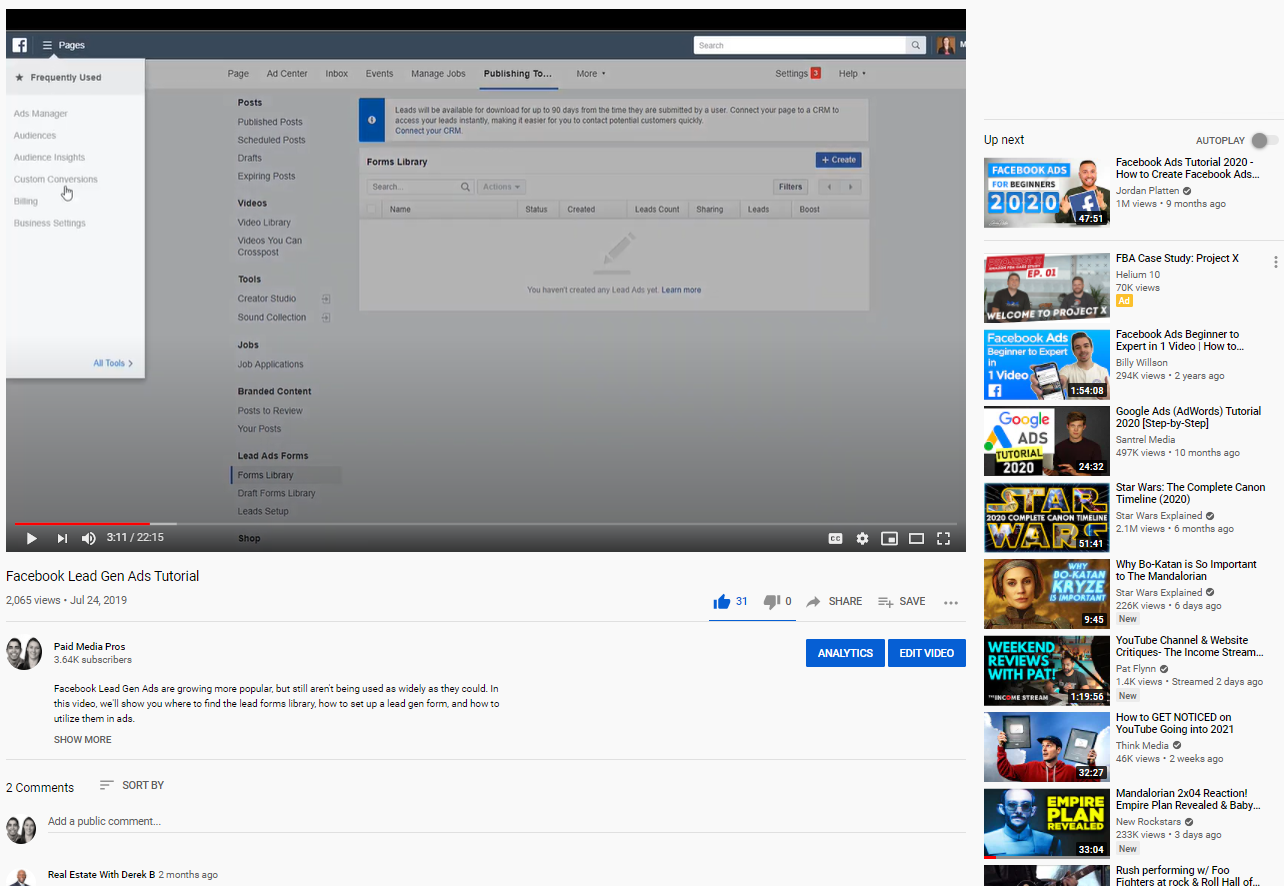Open the Sort By comments dropdown
1284x886 pixels.
tap(132, 785)
